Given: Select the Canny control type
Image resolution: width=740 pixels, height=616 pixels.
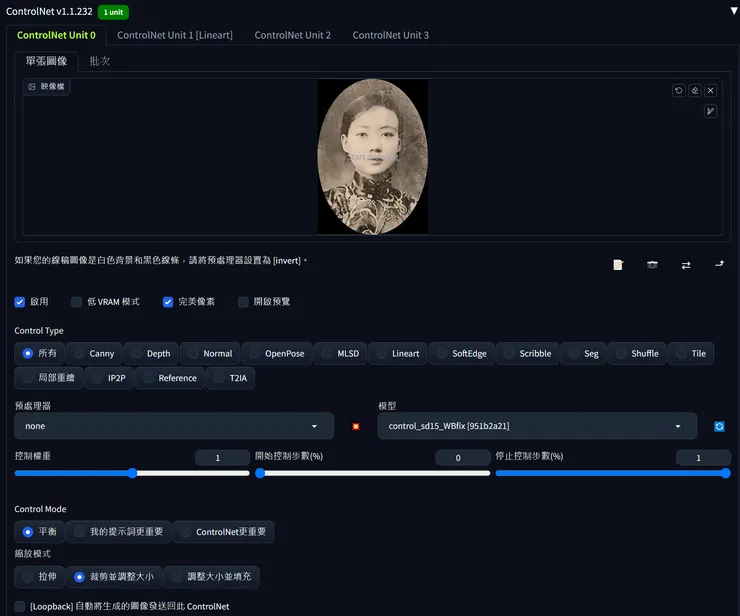Looking at the screenshot, I should pos(94,354).
